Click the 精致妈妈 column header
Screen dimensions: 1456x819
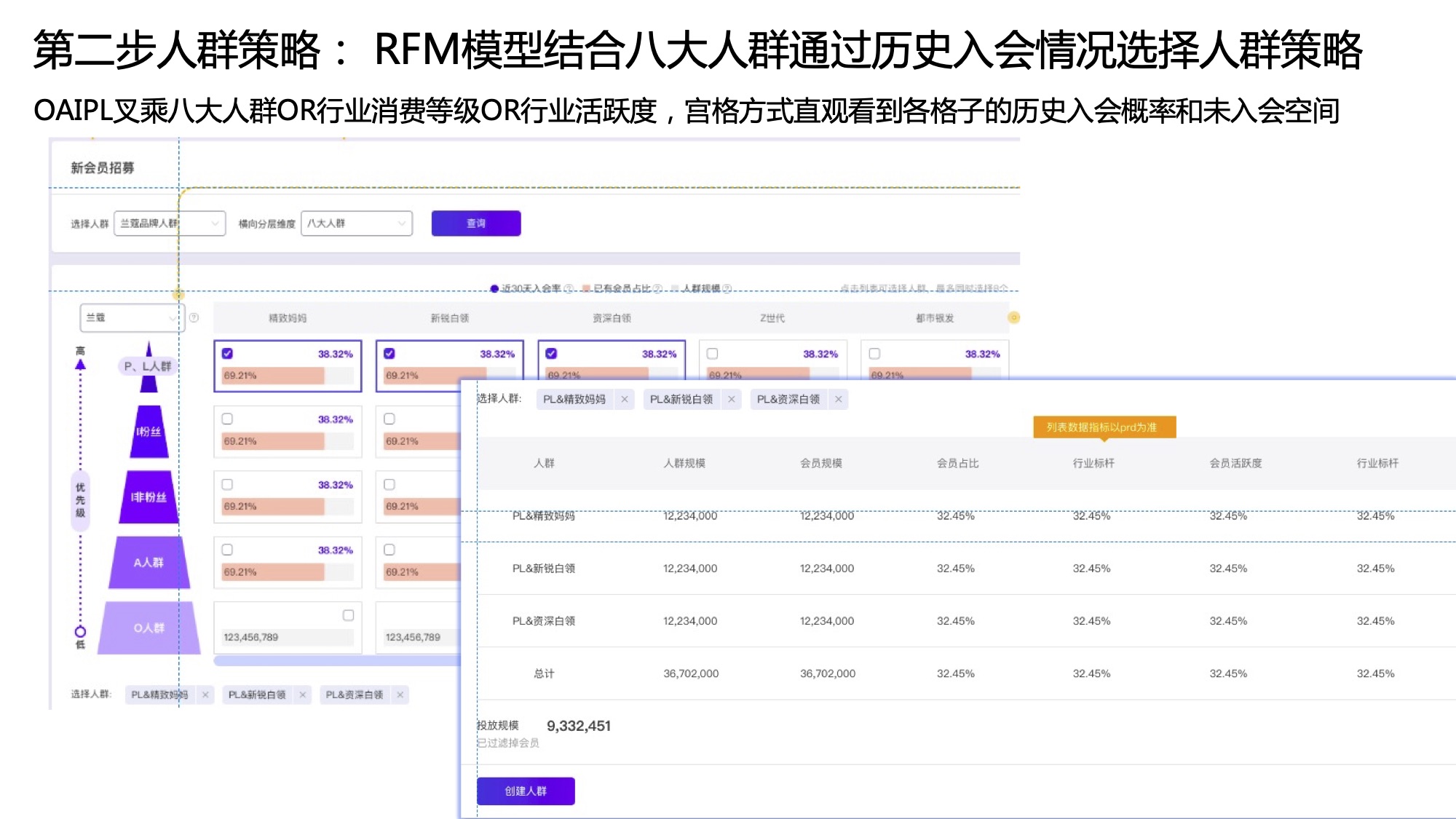coord(288,318)
